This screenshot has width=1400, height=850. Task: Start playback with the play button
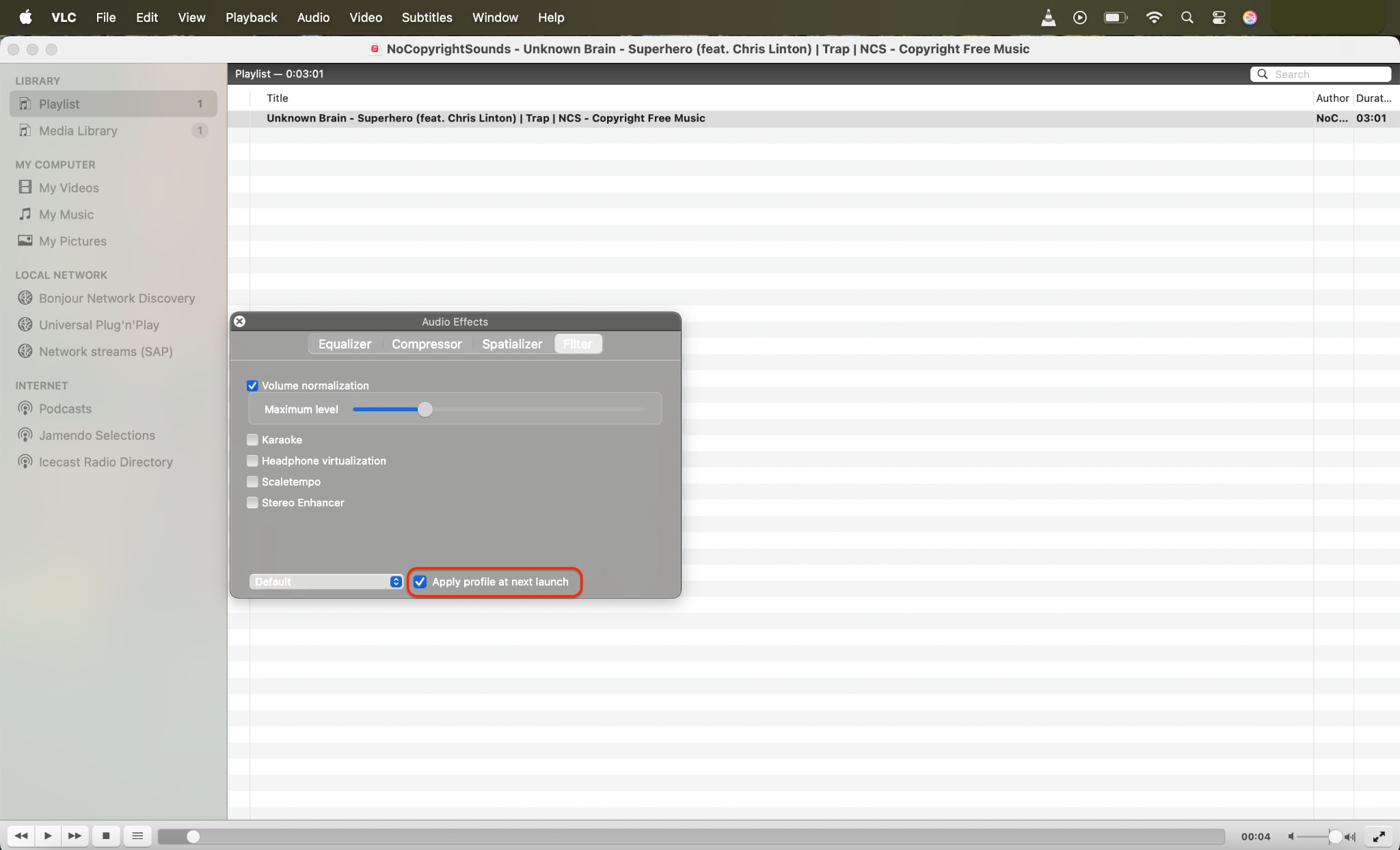pyautogui.click(x=48, y=836)
